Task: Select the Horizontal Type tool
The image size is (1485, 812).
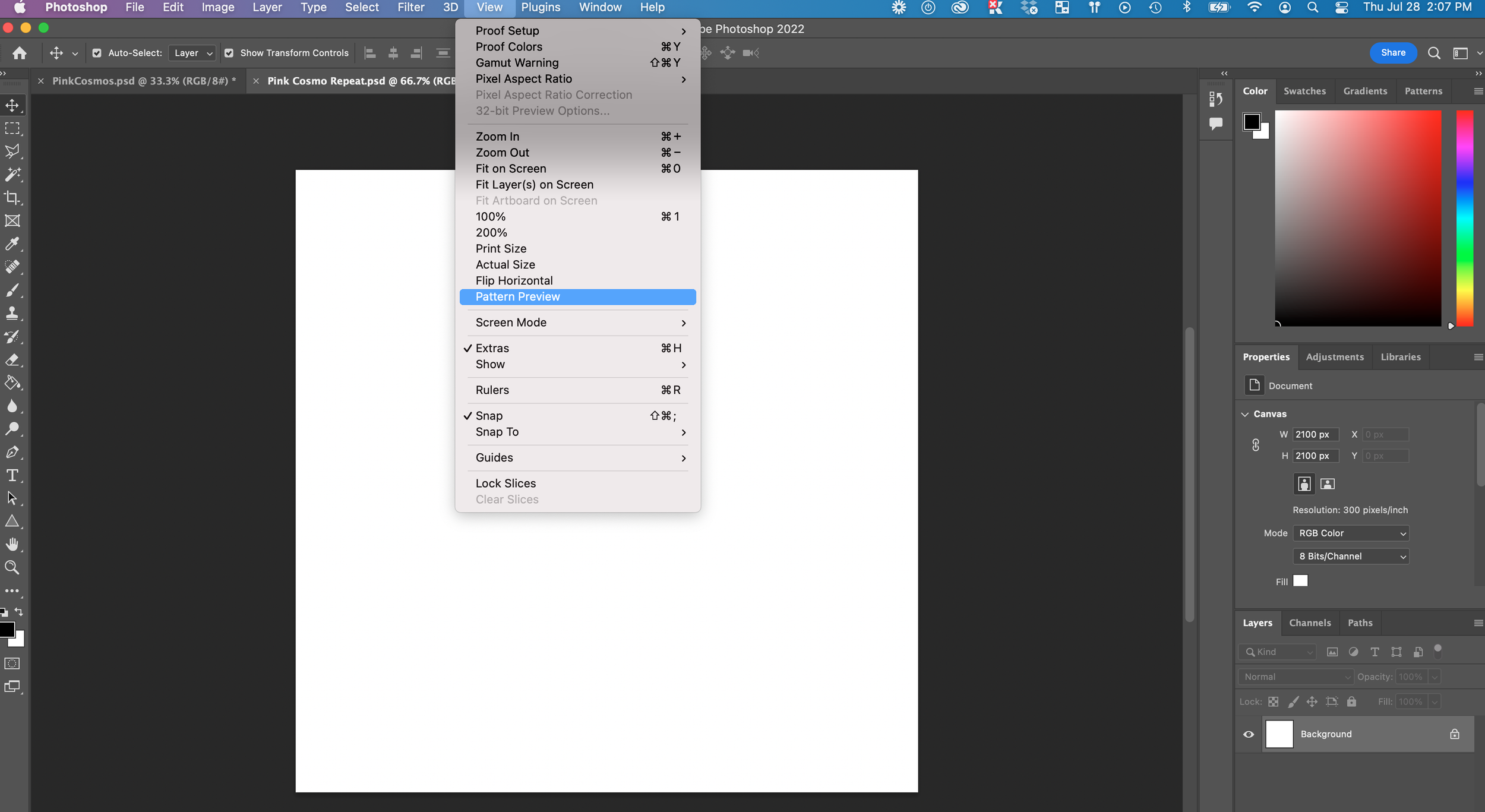Action: tap(12, 475)
